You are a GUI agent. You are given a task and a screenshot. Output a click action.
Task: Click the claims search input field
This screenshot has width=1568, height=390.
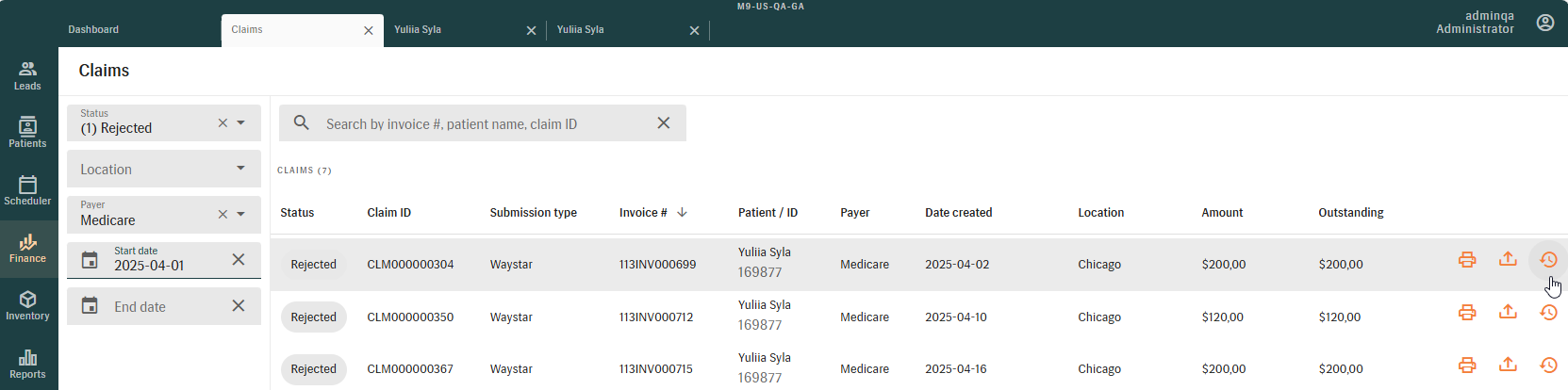pyautogui.click(x=483, y=123)
